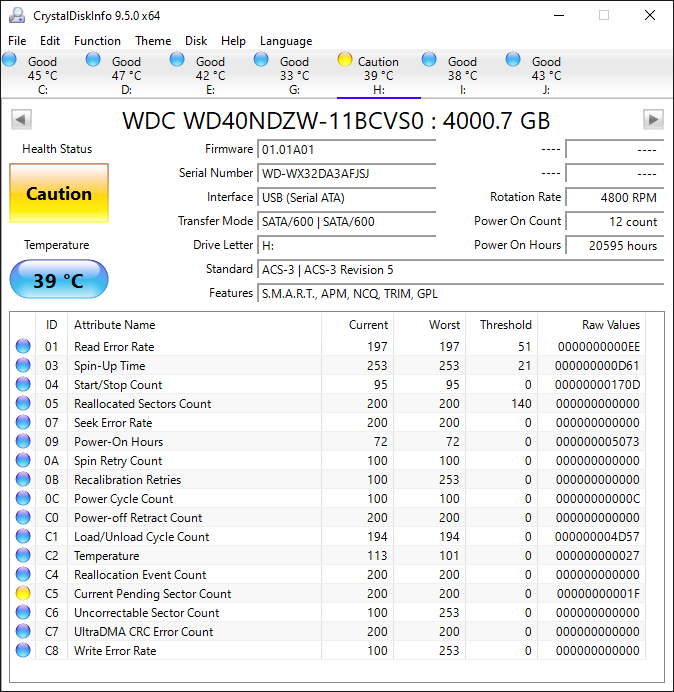Select the C: drive status orb
The image size is (674, 692).
click(x=9, y=60)
